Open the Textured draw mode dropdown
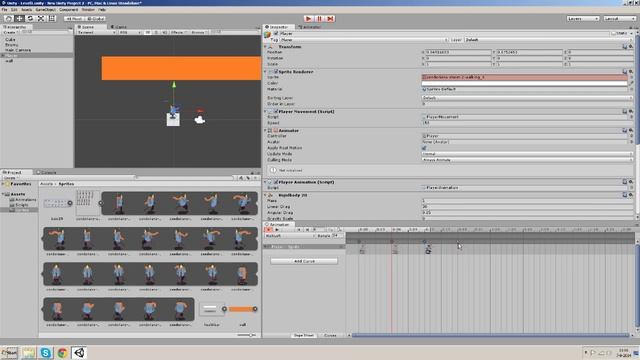This screenshot has height=360, width=640. click(x=96, y=32)
